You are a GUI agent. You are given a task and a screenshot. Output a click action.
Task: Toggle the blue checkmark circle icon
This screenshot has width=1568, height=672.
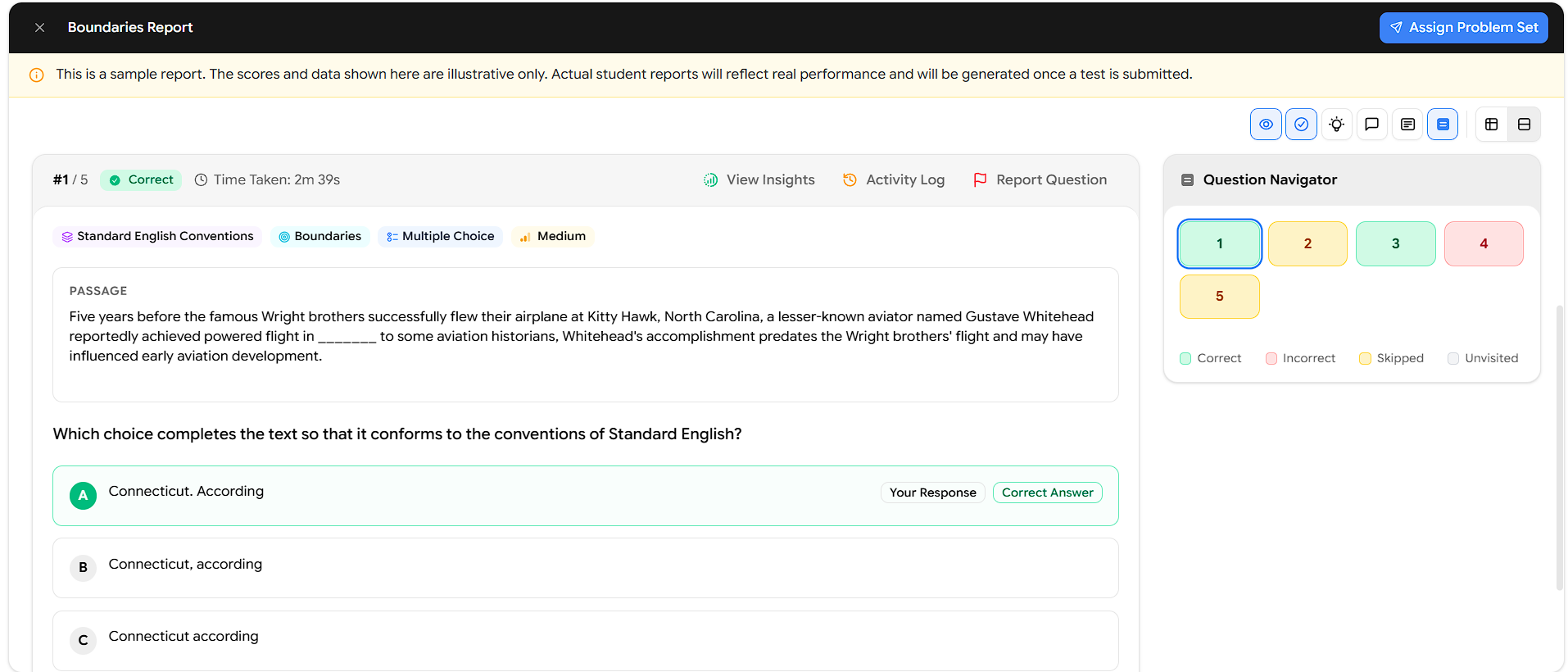(x=1301, y=125)
